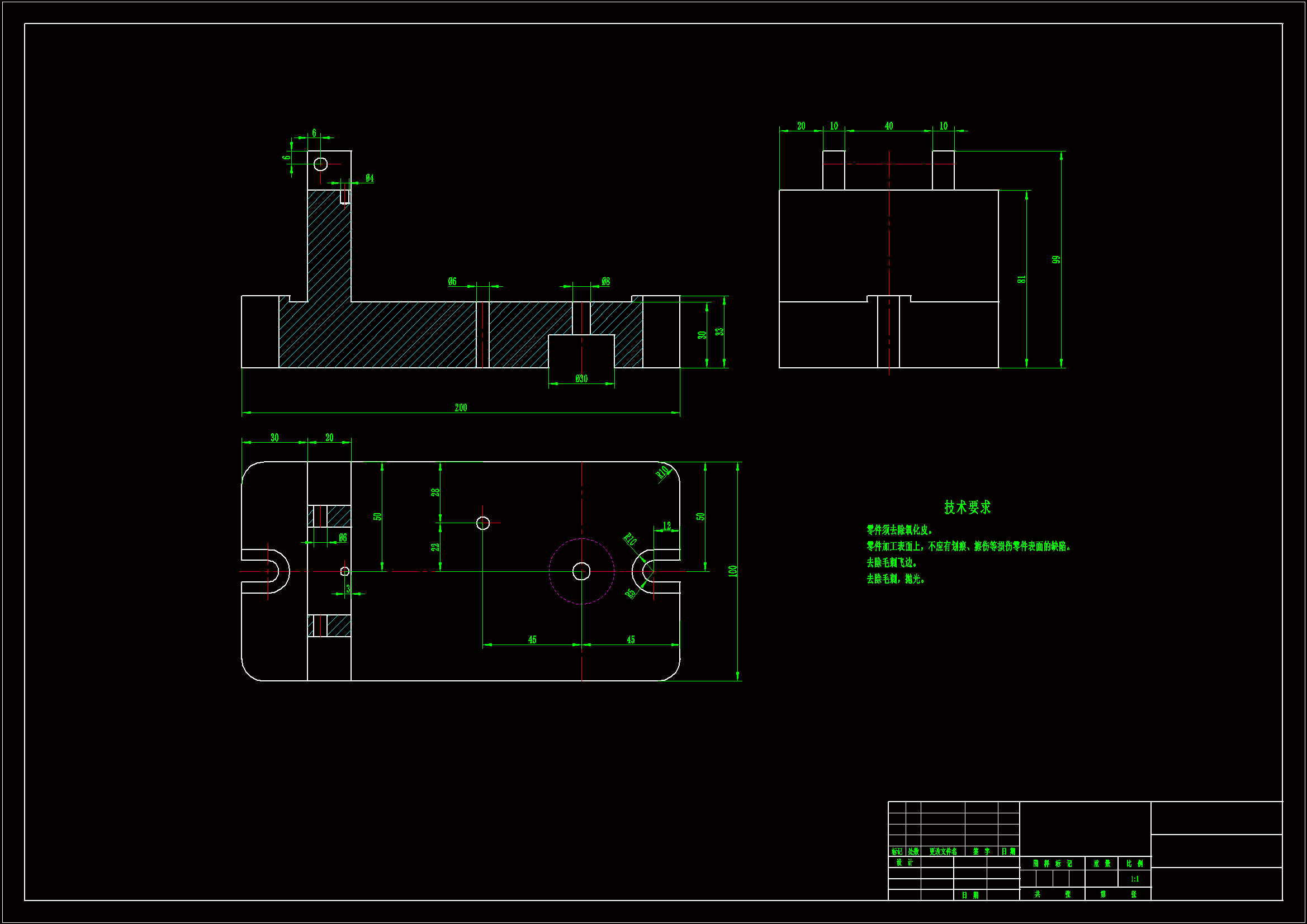Image resolution: width=1307 pixels, height=924 pixels.
Task: Select the 零件须去除氧化皮 note line
Action: (899, 530)
